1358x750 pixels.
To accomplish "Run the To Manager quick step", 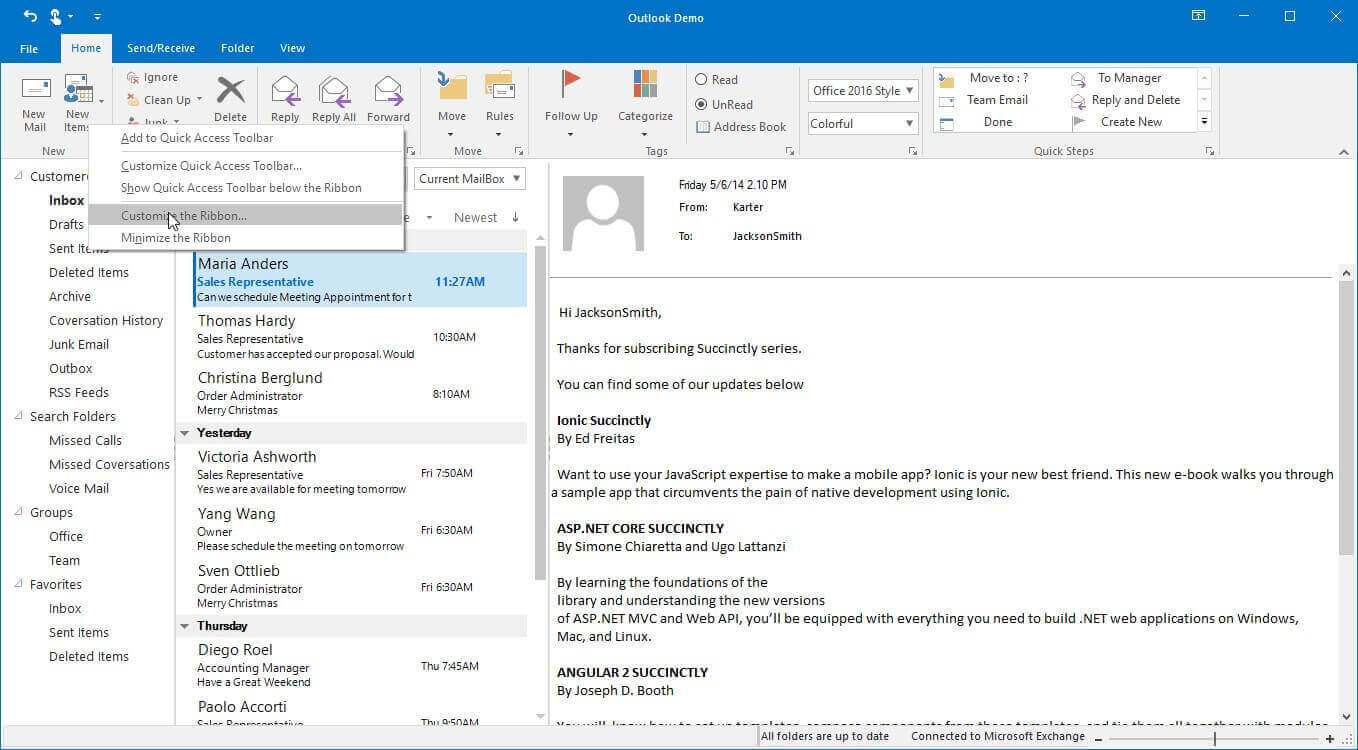I will click(1132, 78).
